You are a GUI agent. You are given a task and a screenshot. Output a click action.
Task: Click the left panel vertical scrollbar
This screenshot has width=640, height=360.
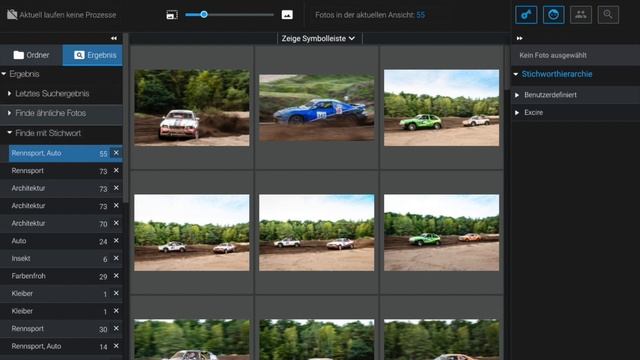126,118
